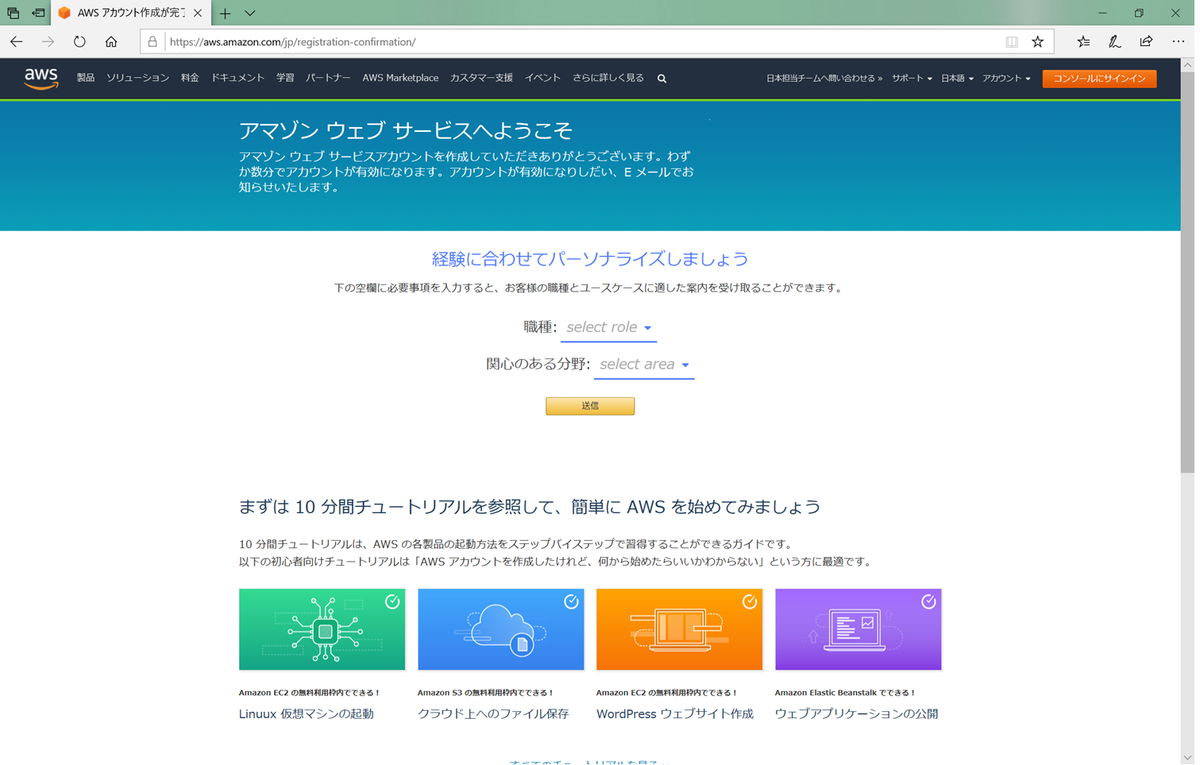Open the 料金 menu item
The height and width of the screenshot is (765, 1200).
(190, 78)
